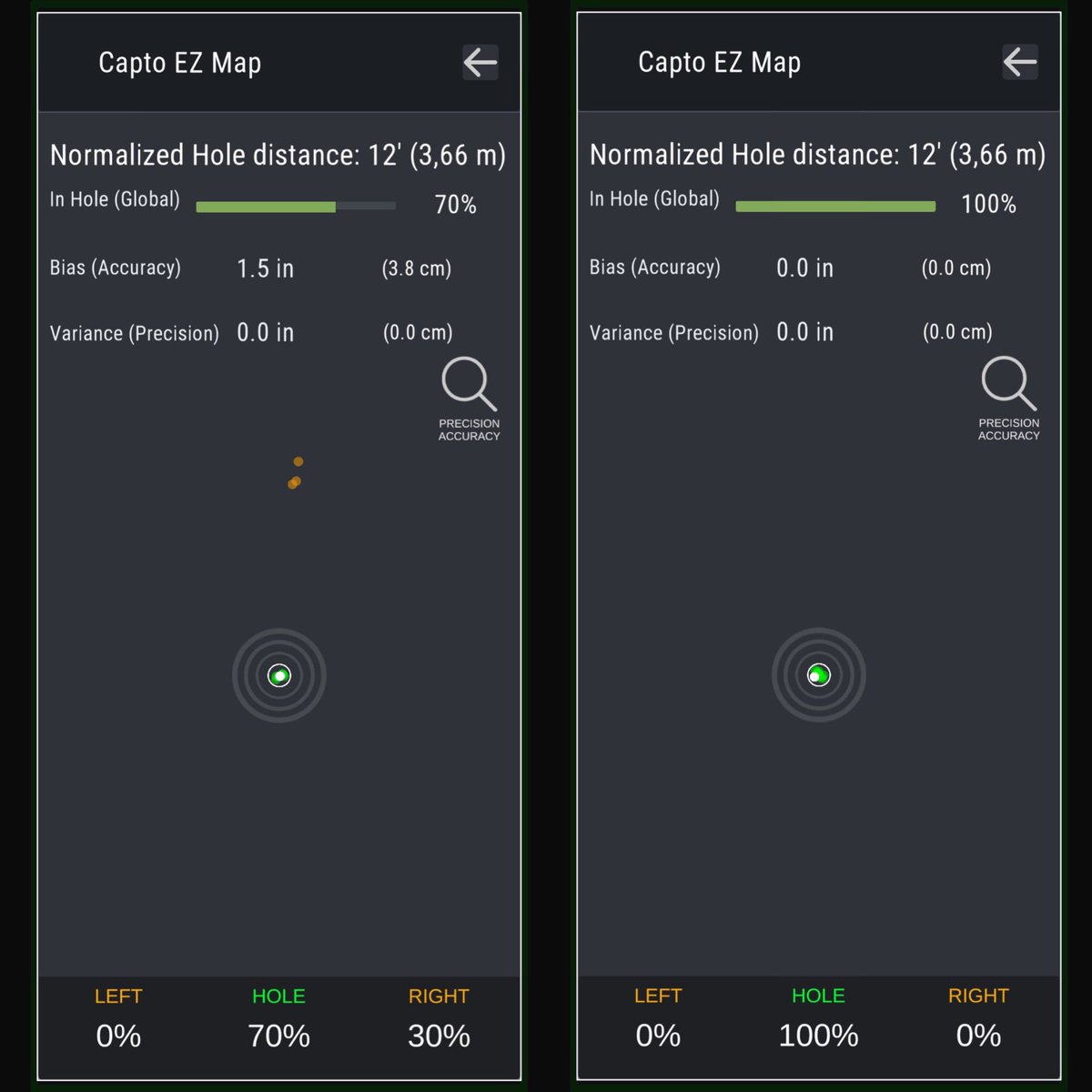Screen dimensions: 1092x1092
Task: Select the upper orange missed putt dot
Action: tap(299, 461)
